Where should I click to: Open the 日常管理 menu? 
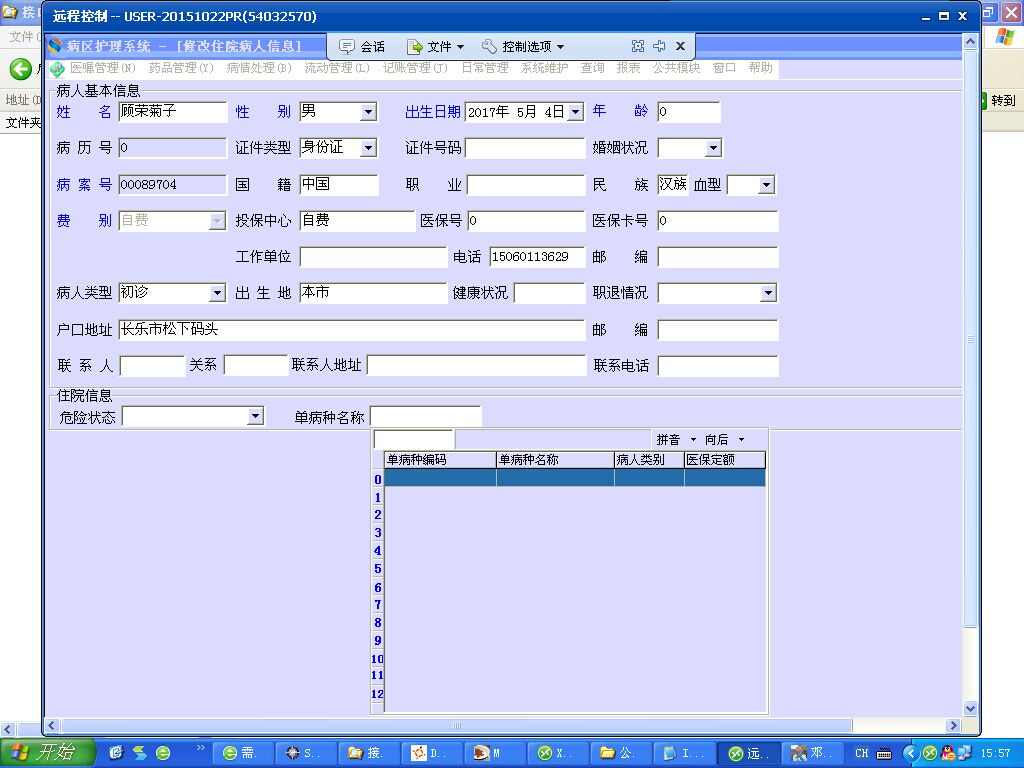coord(485,68)
